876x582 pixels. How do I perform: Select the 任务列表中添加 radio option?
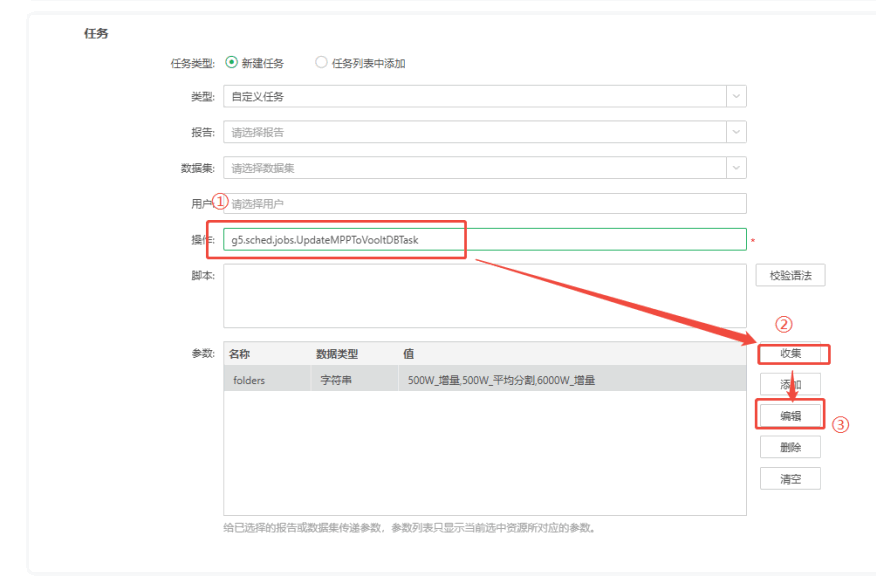[x=321, y=63]
